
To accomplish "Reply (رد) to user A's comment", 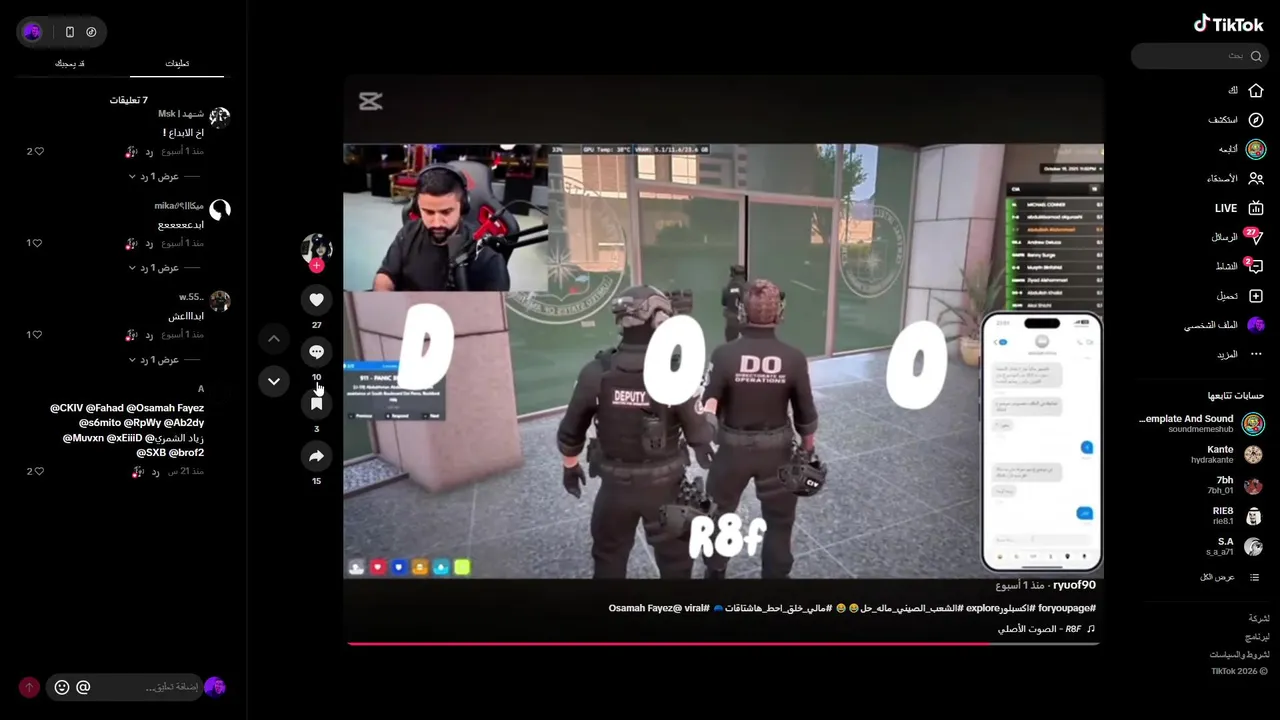I will (x=156, y=471).
